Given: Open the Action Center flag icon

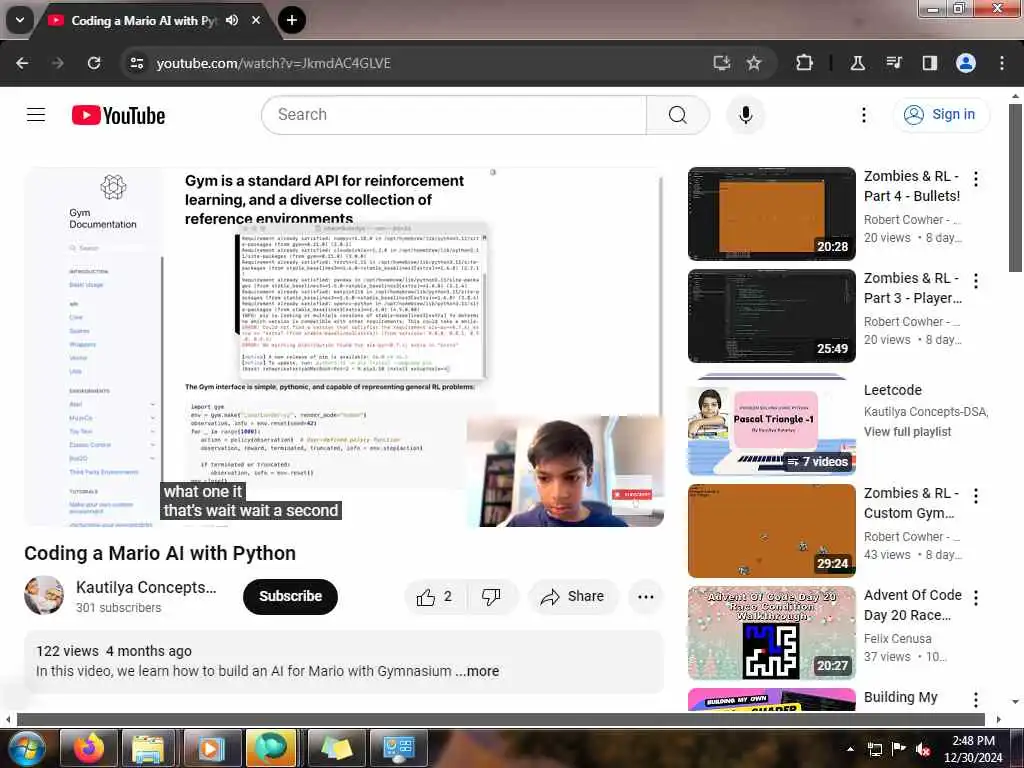Looking at the screenshot, I should pyautogui.click(x=899, y=749).
